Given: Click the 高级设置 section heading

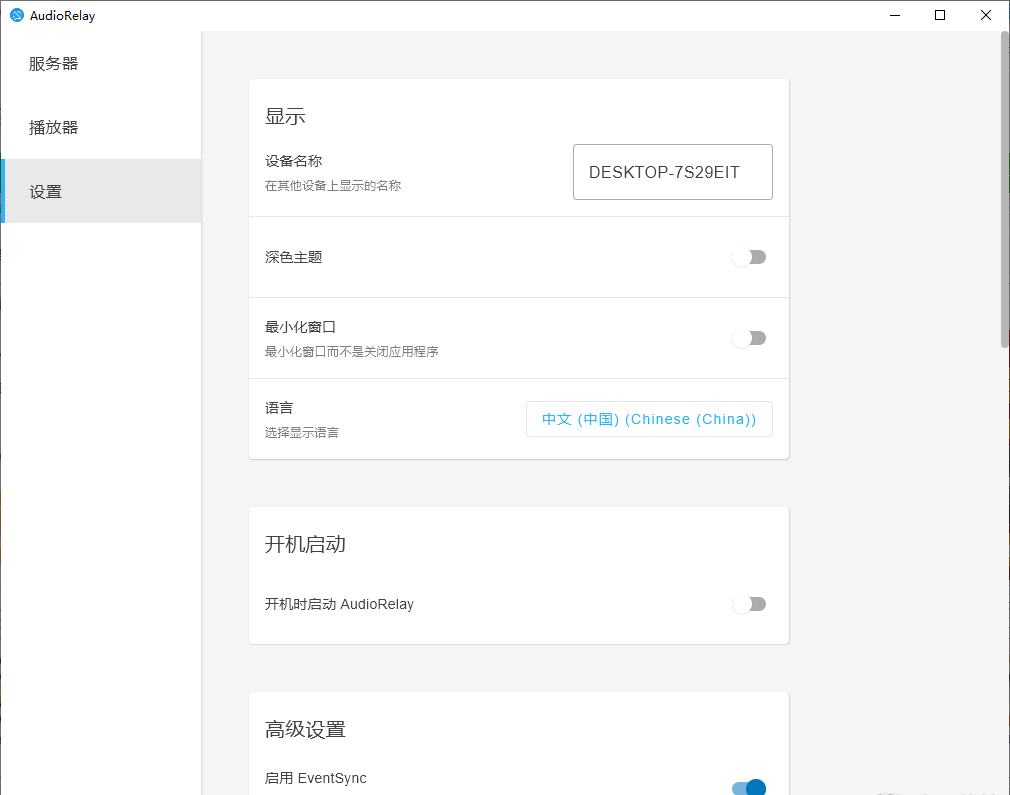Looking at the screenshot, I should pos(305,729).
